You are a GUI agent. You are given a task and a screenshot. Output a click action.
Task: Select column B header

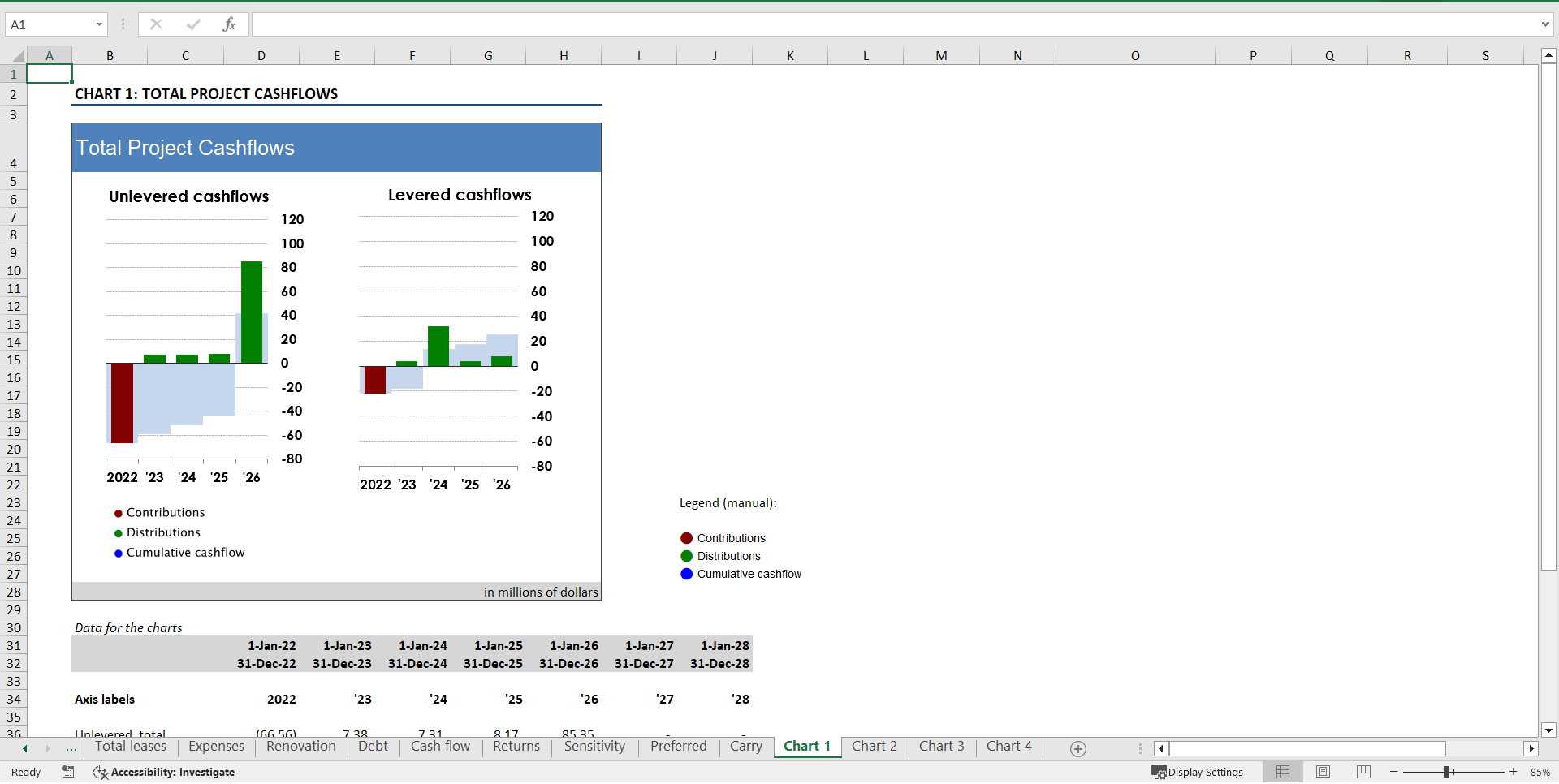click(x=110, y=56)
